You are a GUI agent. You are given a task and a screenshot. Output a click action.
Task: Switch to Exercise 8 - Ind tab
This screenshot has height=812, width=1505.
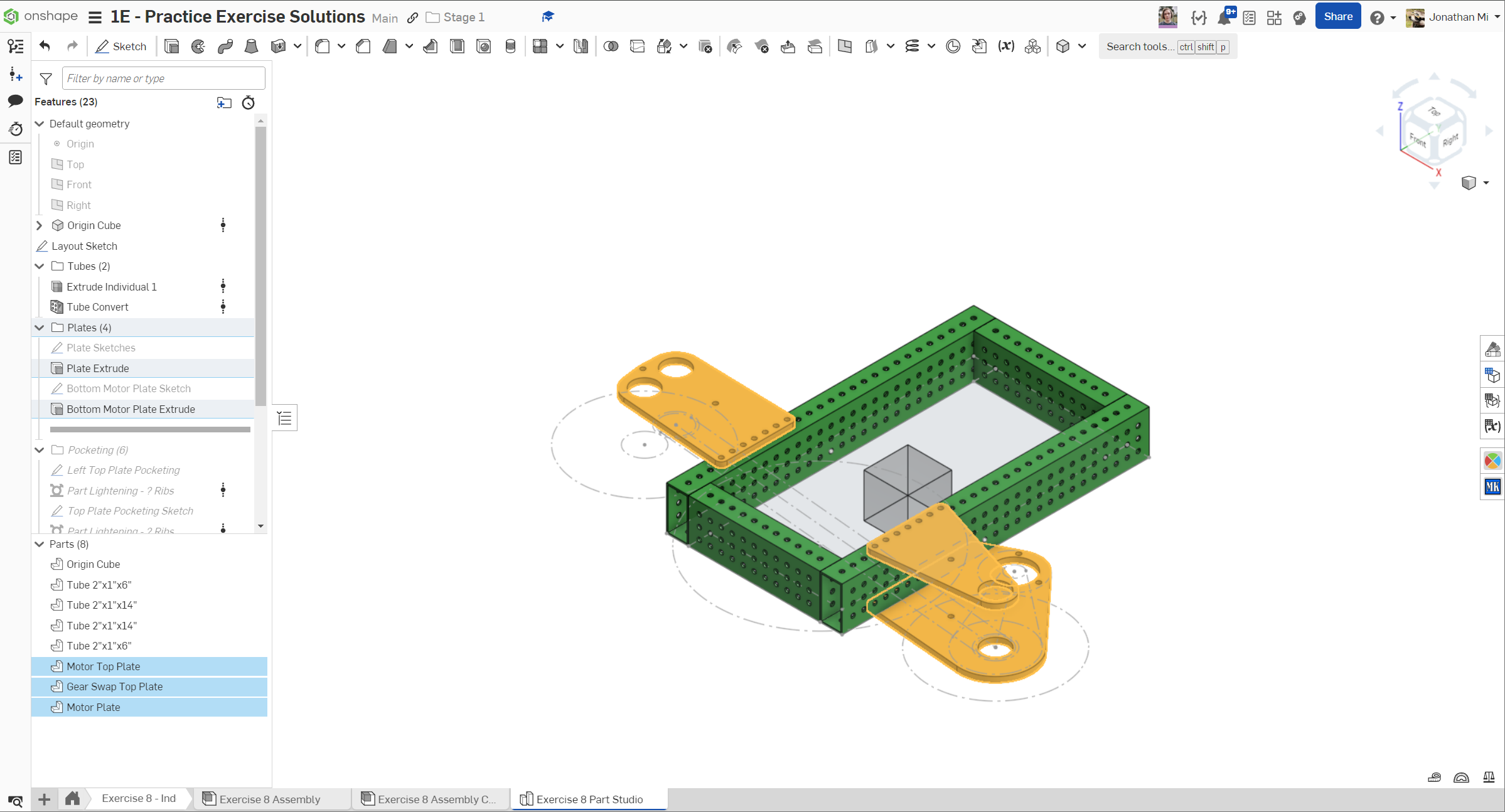pos(138,798)
